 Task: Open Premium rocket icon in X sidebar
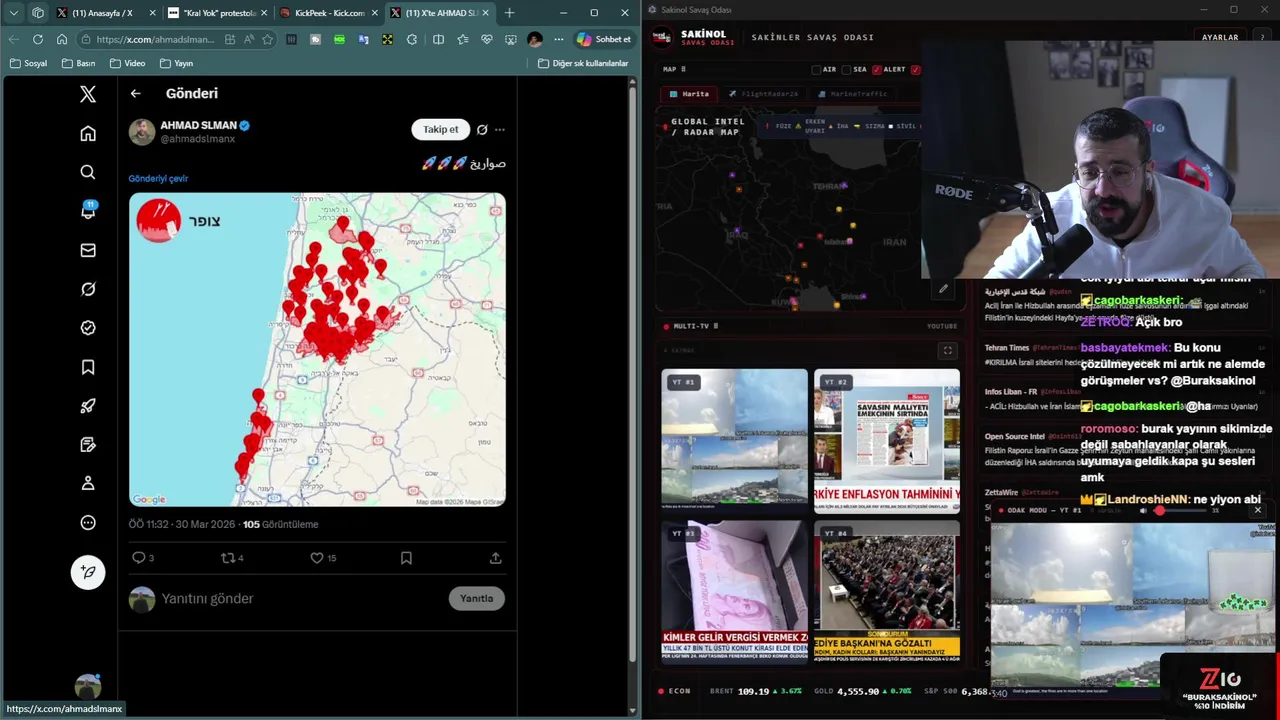88,406
